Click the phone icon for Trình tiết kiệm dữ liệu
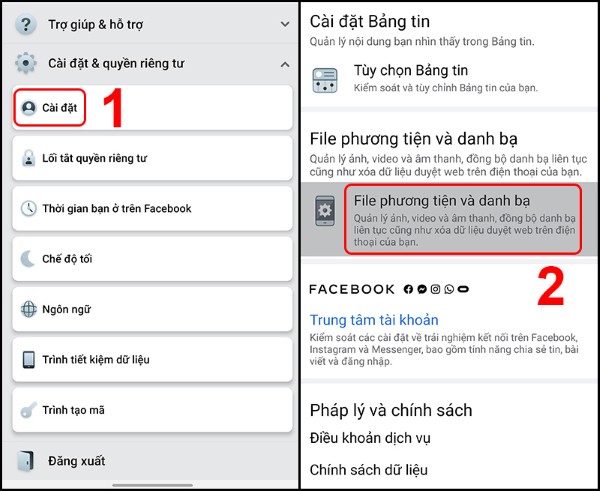 28,360
